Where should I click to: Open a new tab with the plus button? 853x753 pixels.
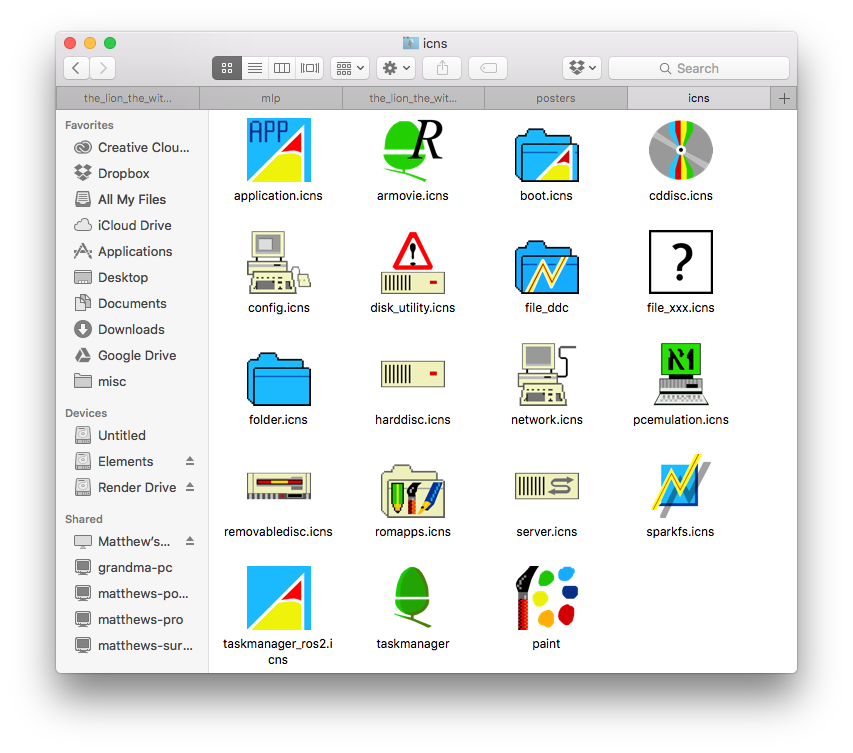coord(784,98)
